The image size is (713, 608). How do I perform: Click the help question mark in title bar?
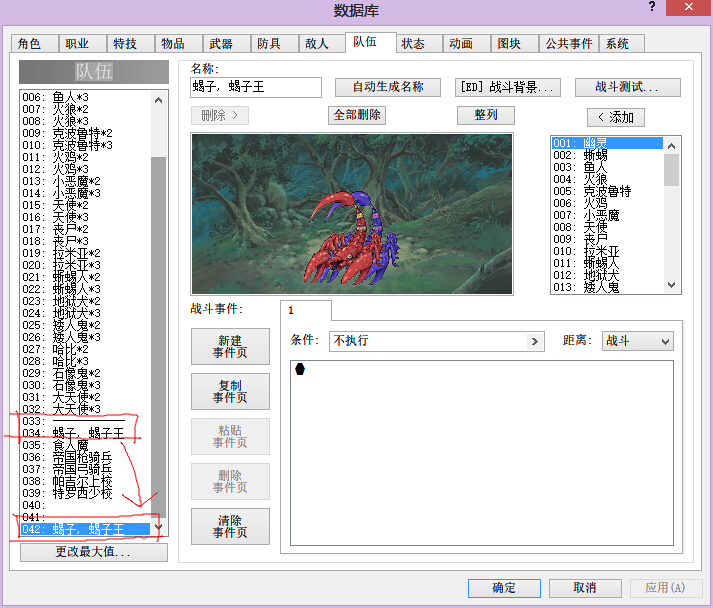tap(652, 6)
